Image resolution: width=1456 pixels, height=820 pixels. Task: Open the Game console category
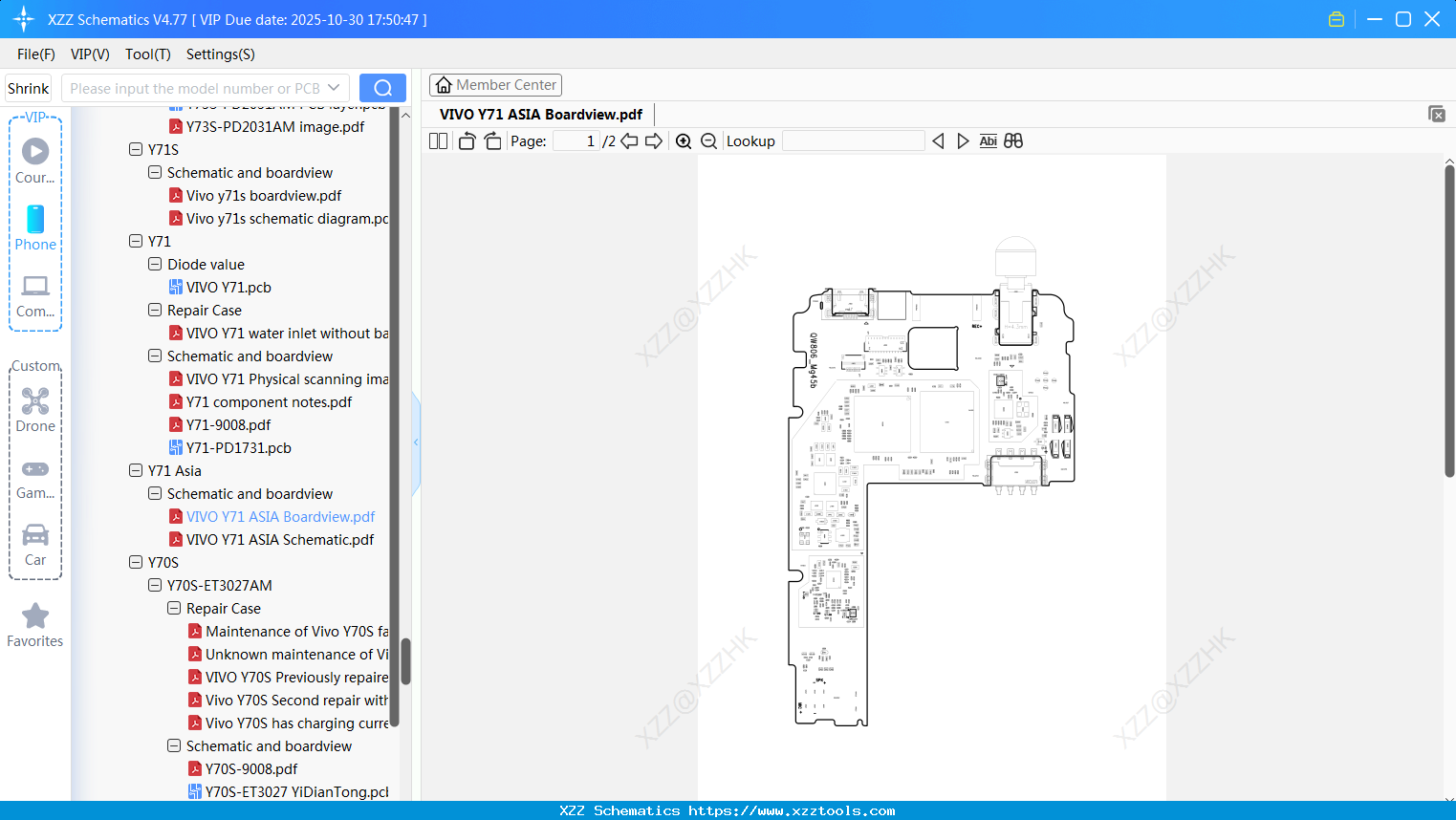tap(35, 478)
